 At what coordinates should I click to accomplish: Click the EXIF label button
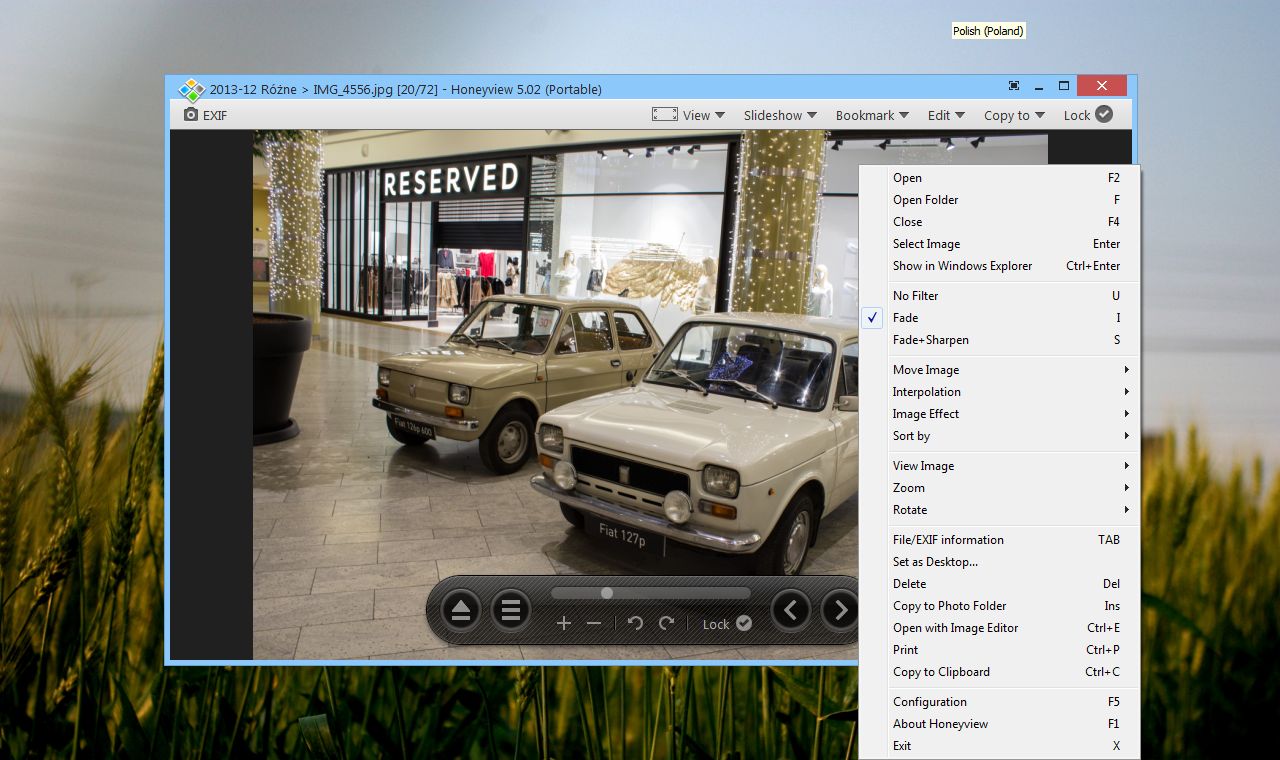click(215, 115)
